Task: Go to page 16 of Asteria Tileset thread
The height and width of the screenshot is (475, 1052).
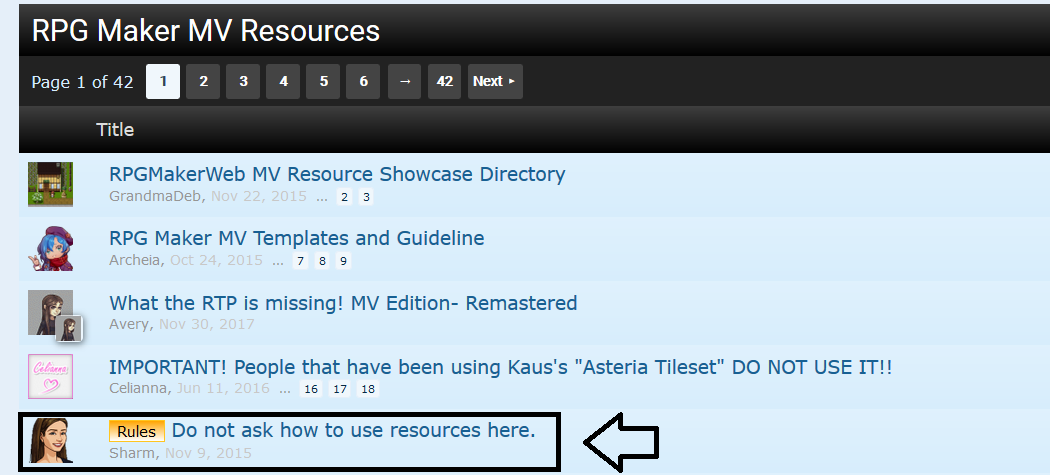Action: (x=310, y=389)
